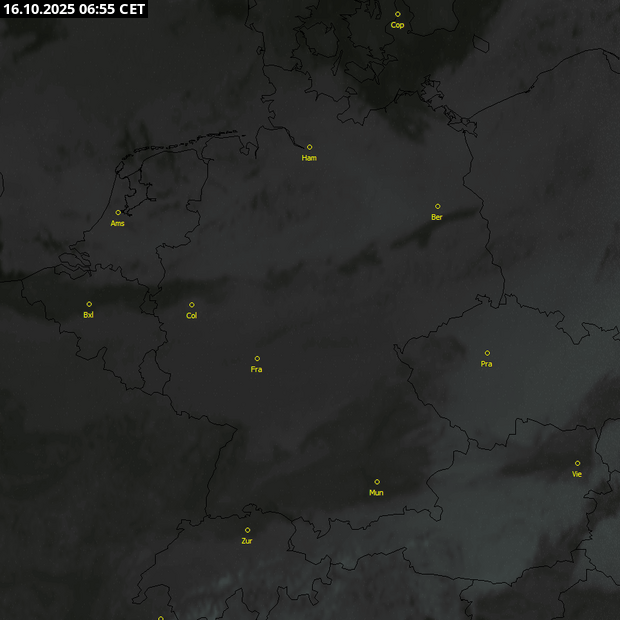Viewport: 620px width, 620px height.
Task: Click the yellow "Ham" text label
Action: [309, 158]
